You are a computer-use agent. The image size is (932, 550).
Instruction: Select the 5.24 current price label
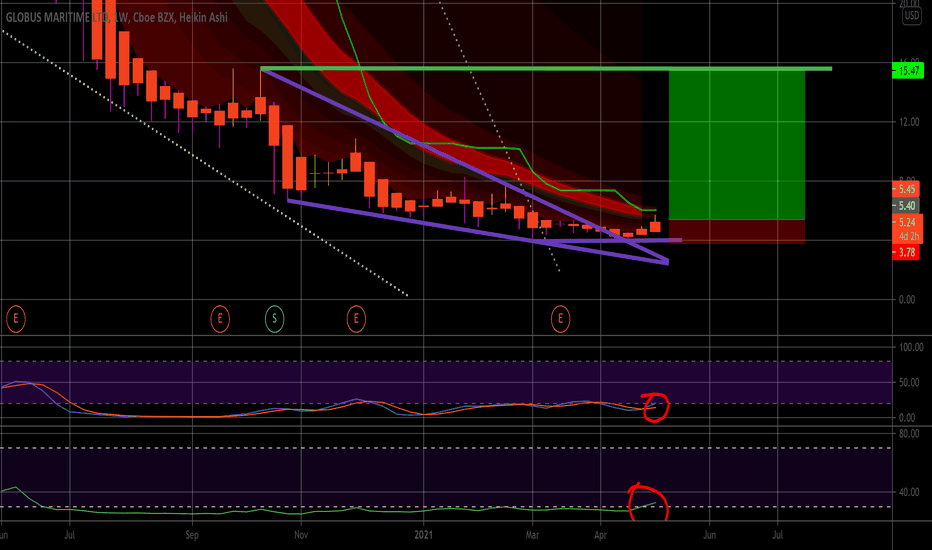click(908, 222)
